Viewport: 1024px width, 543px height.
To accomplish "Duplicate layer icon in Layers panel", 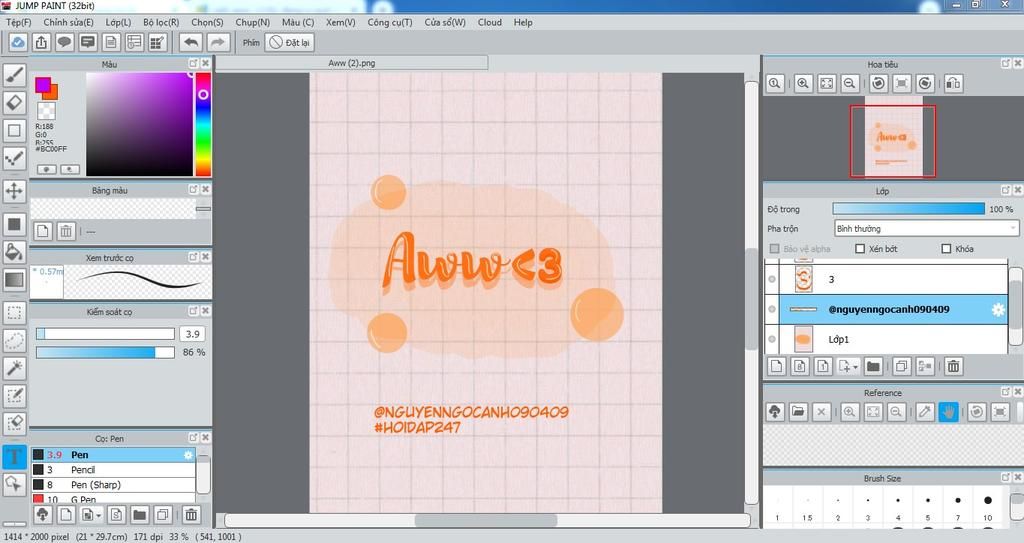I will [902, 367].
